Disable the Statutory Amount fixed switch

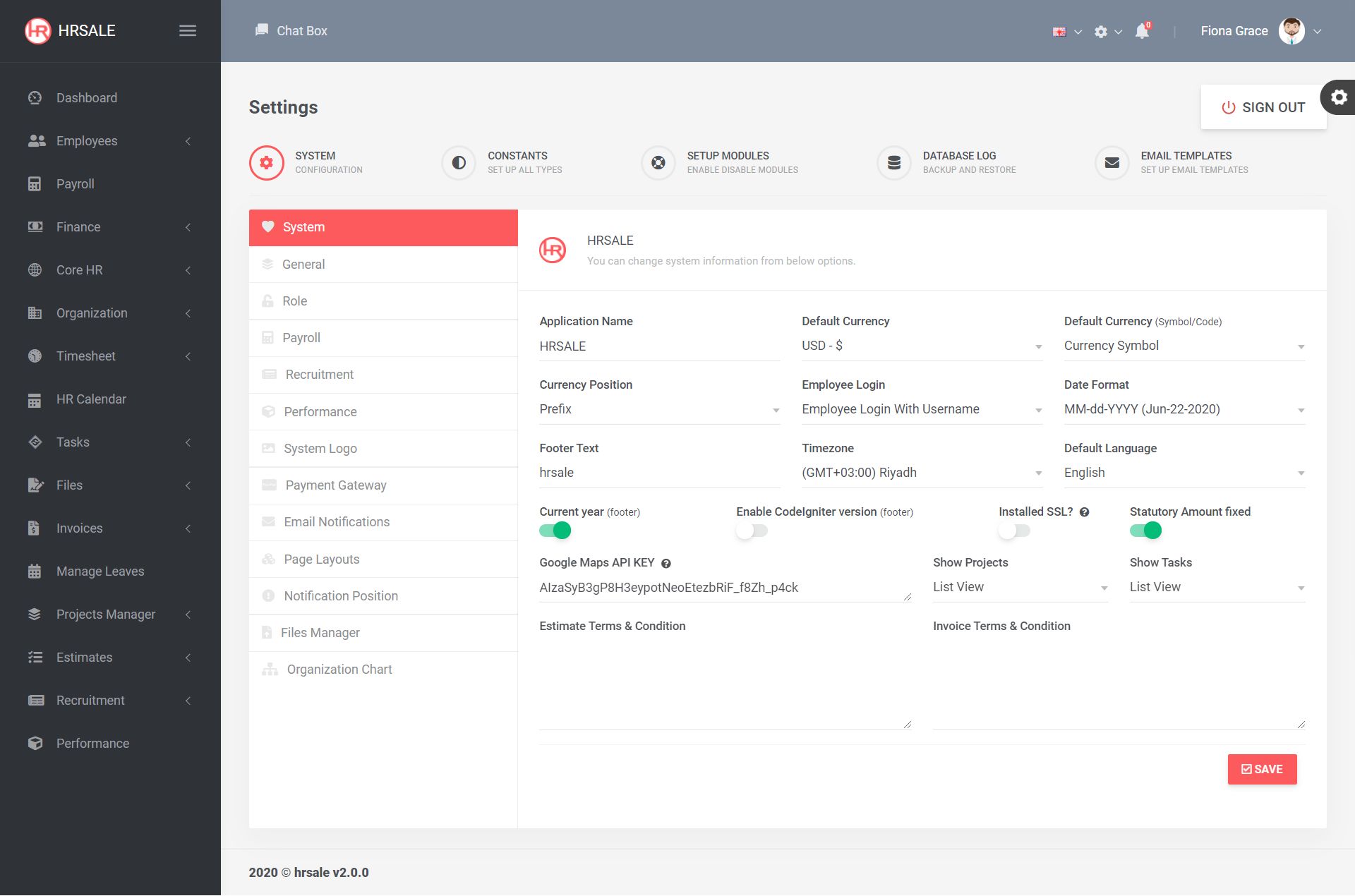pos(1145,531)
